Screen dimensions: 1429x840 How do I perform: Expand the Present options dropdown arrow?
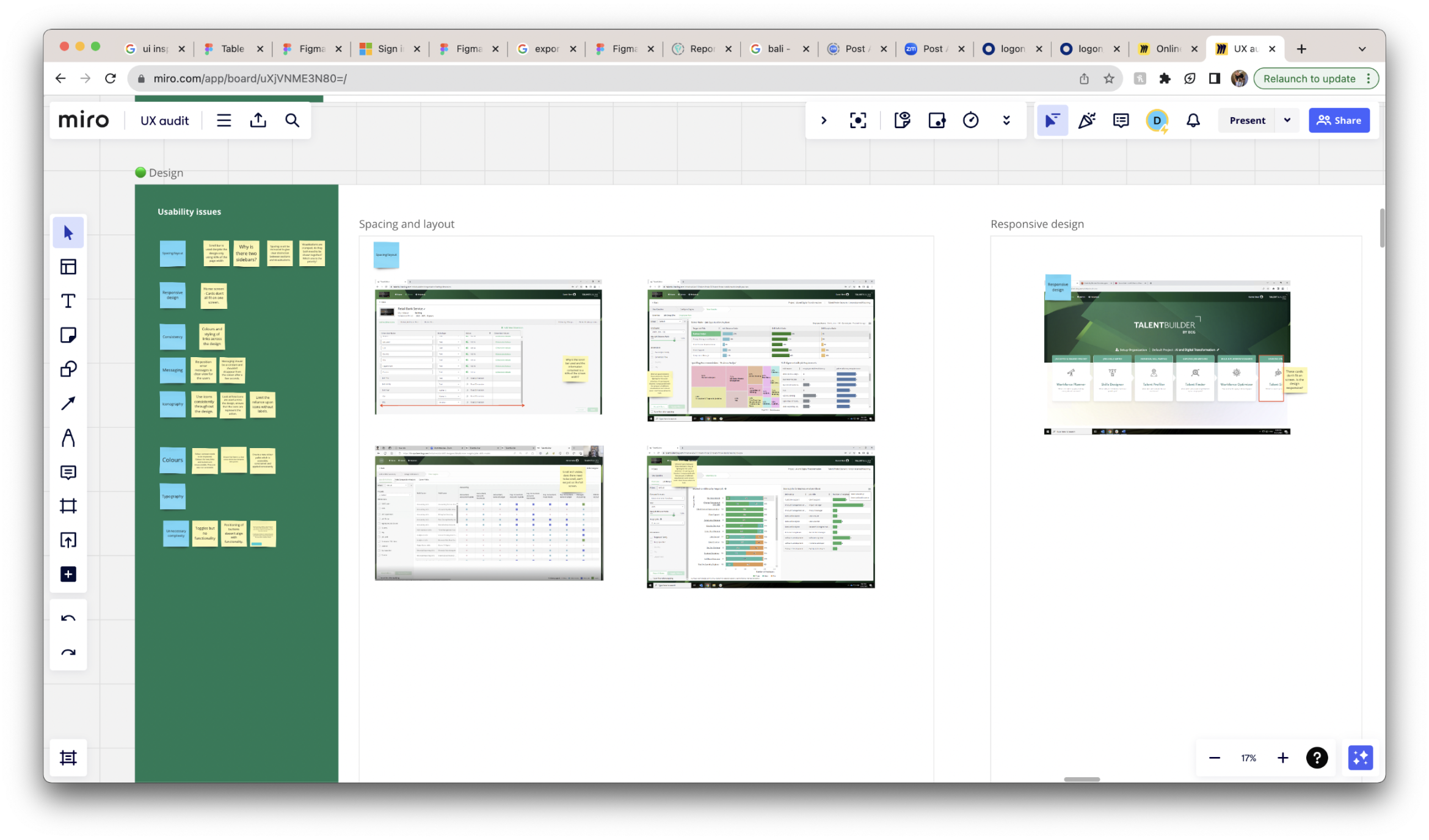tap(1287, 120)
